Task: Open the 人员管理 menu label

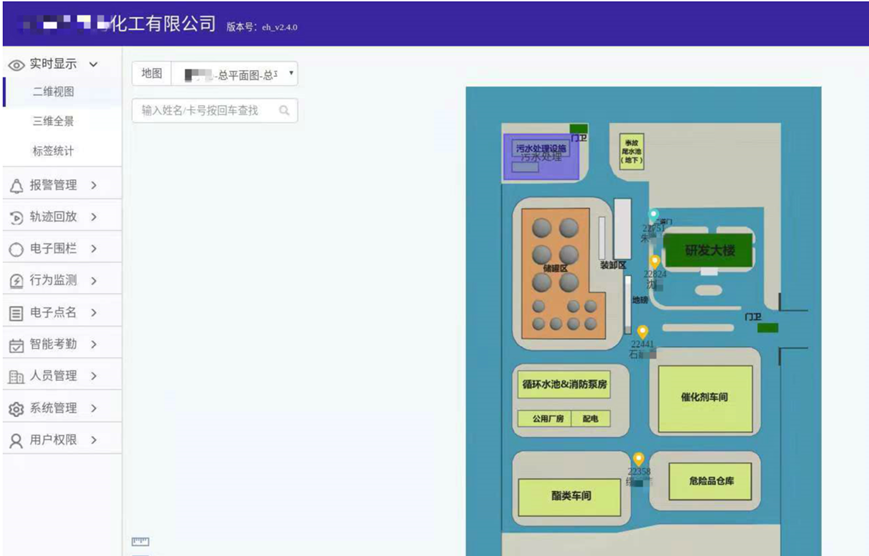Action: click(x=53, y=376)
